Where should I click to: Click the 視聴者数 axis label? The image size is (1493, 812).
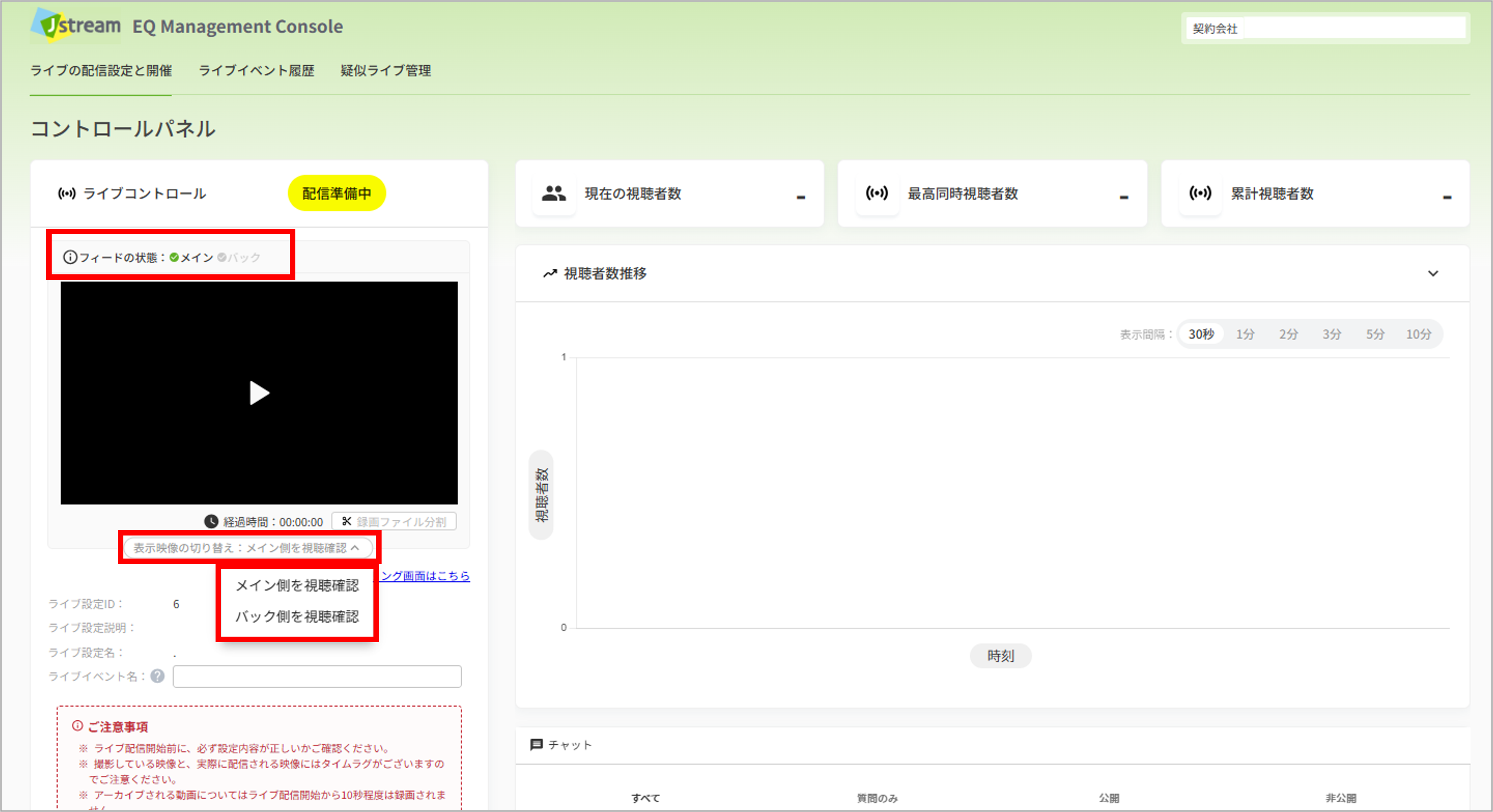(541, 495)
